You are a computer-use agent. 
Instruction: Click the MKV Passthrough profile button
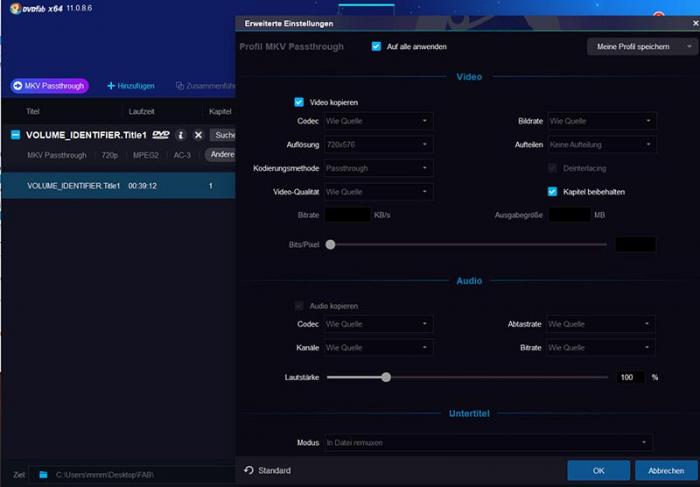[49, 86]
